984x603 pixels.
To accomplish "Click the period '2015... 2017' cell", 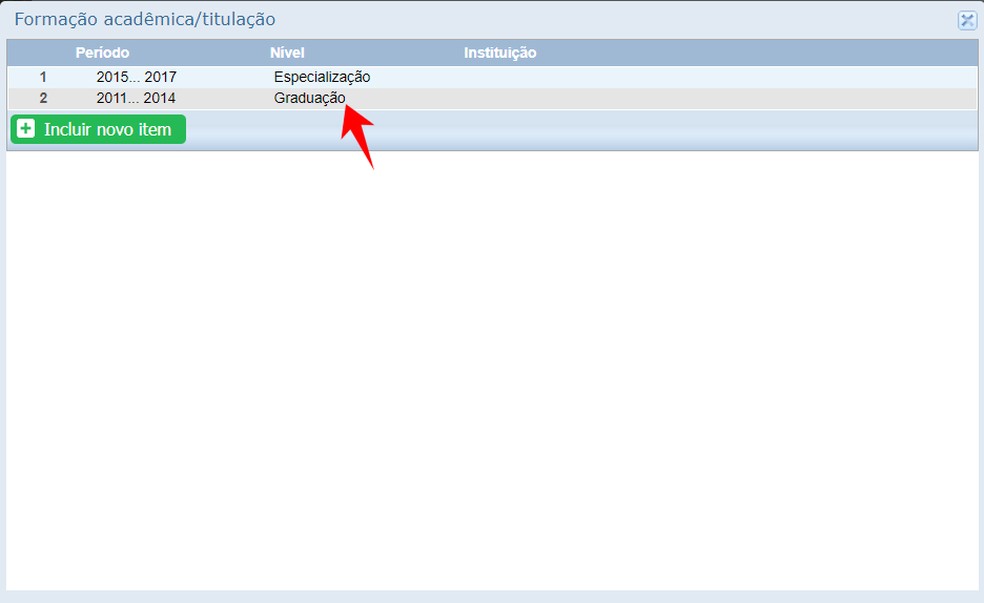I will click(x=136, y=77).
